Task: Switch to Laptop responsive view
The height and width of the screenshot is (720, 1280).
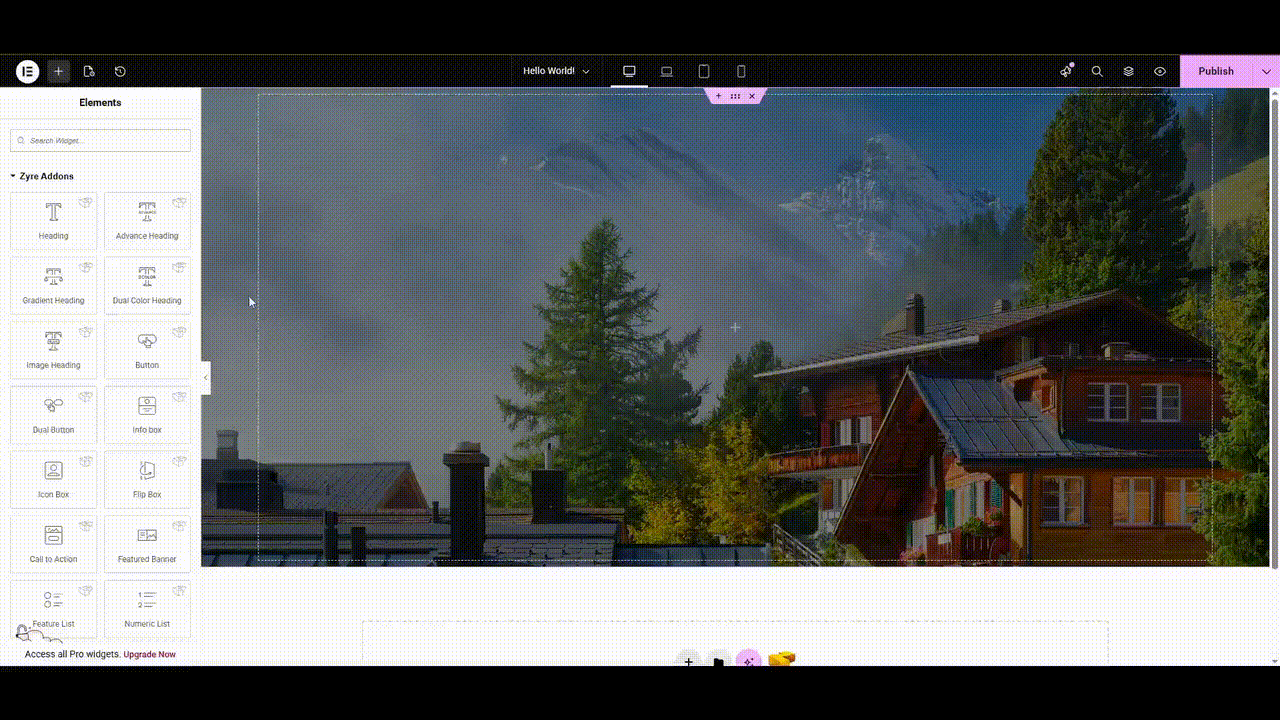Action: (x=666, y=71)
